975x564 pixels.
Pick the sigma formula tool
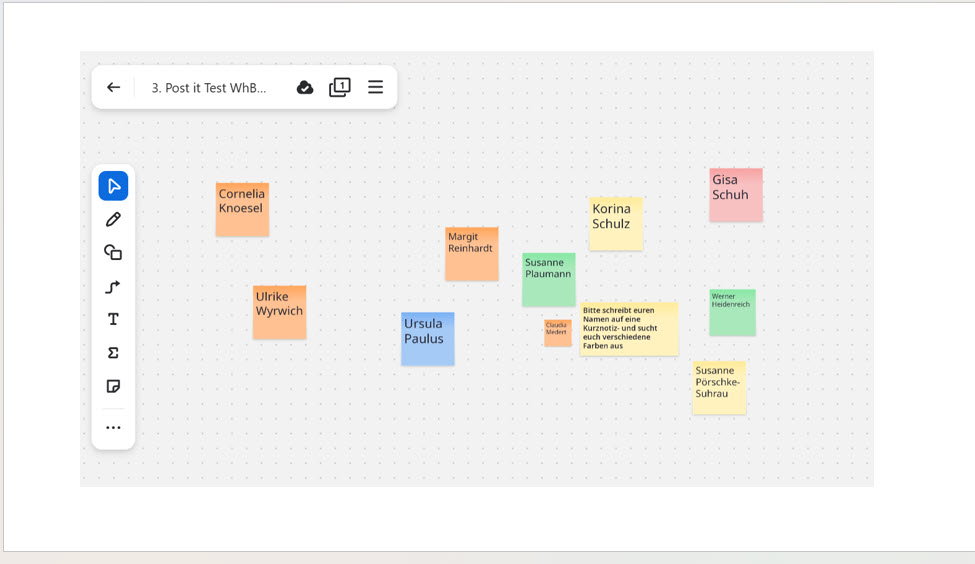tap(113, 353)
